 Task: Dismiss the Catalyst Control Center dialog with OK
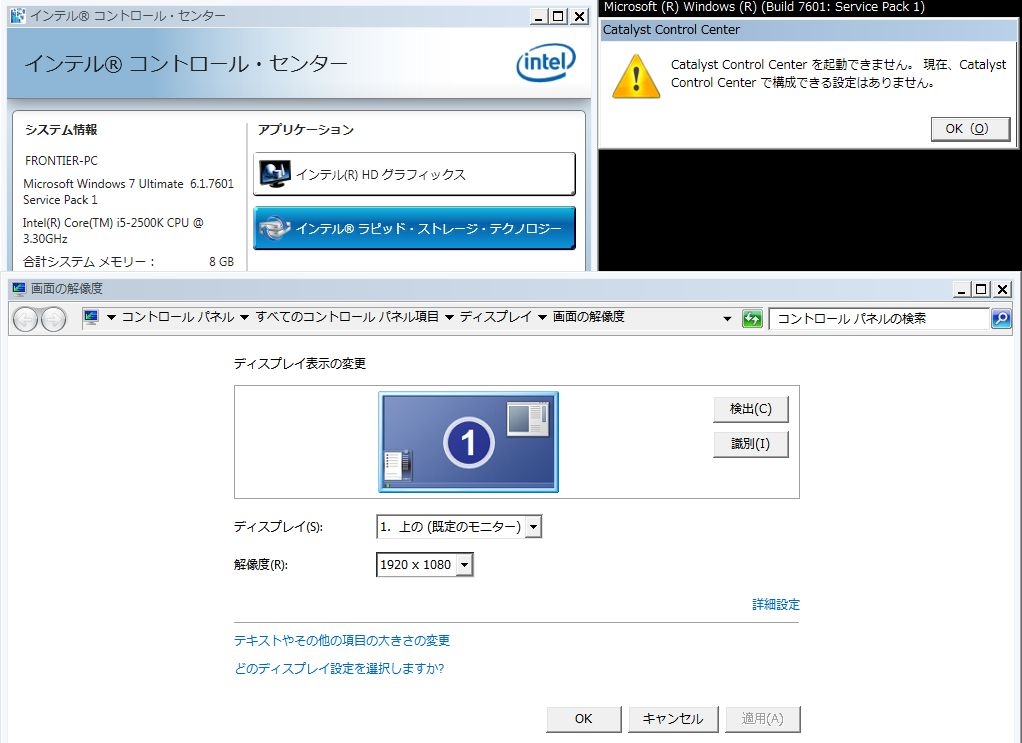coord(970,129)
